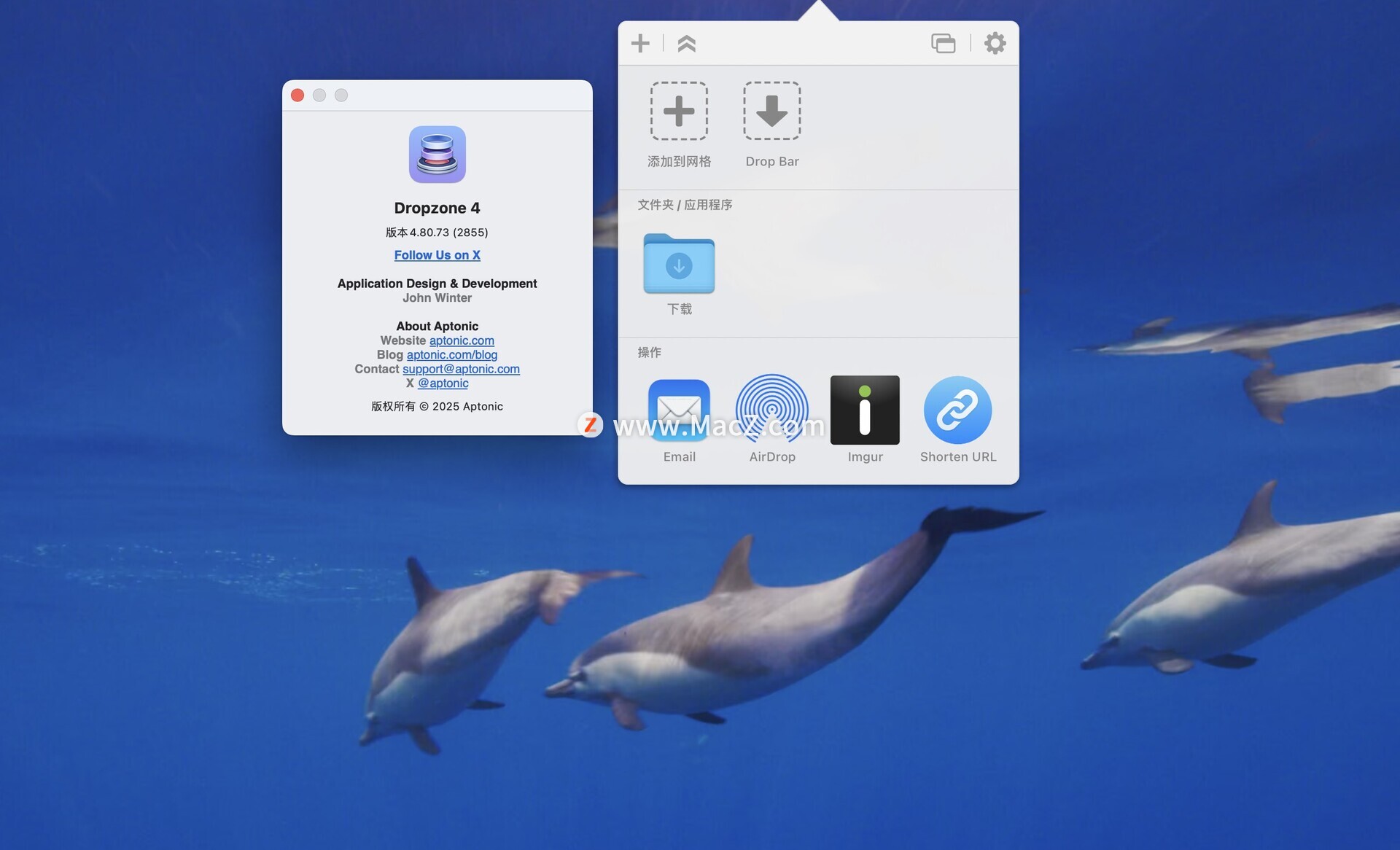Click the 文件夹 / 应用程序 section header
The width and height of the screenshot is (1400, 850).
coord(685,205)
